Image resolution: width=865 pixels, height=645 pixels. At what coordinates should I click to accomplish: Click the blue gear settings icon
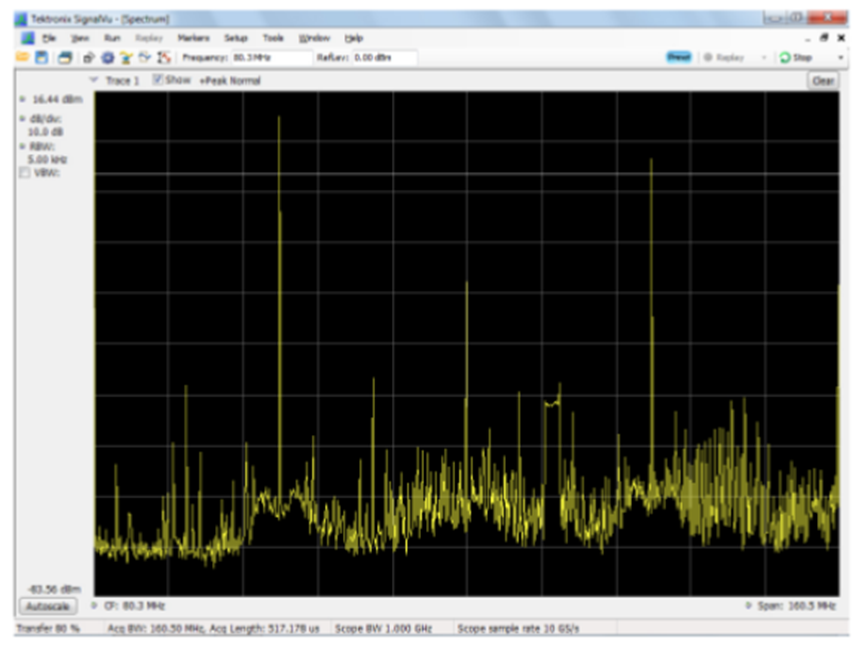click(x=107, y=58)
